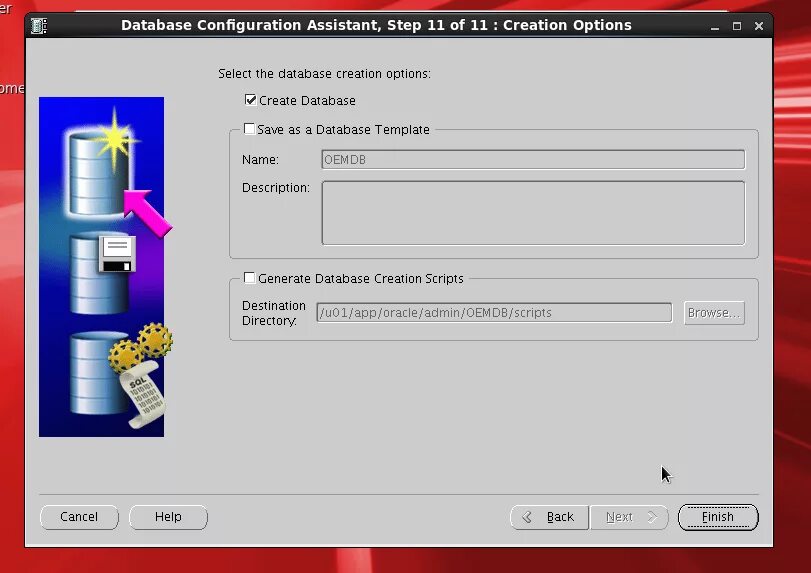Viewport: 811px width, 573px height.
Task: Click the disabled Next button
Action: click(629, 517)
